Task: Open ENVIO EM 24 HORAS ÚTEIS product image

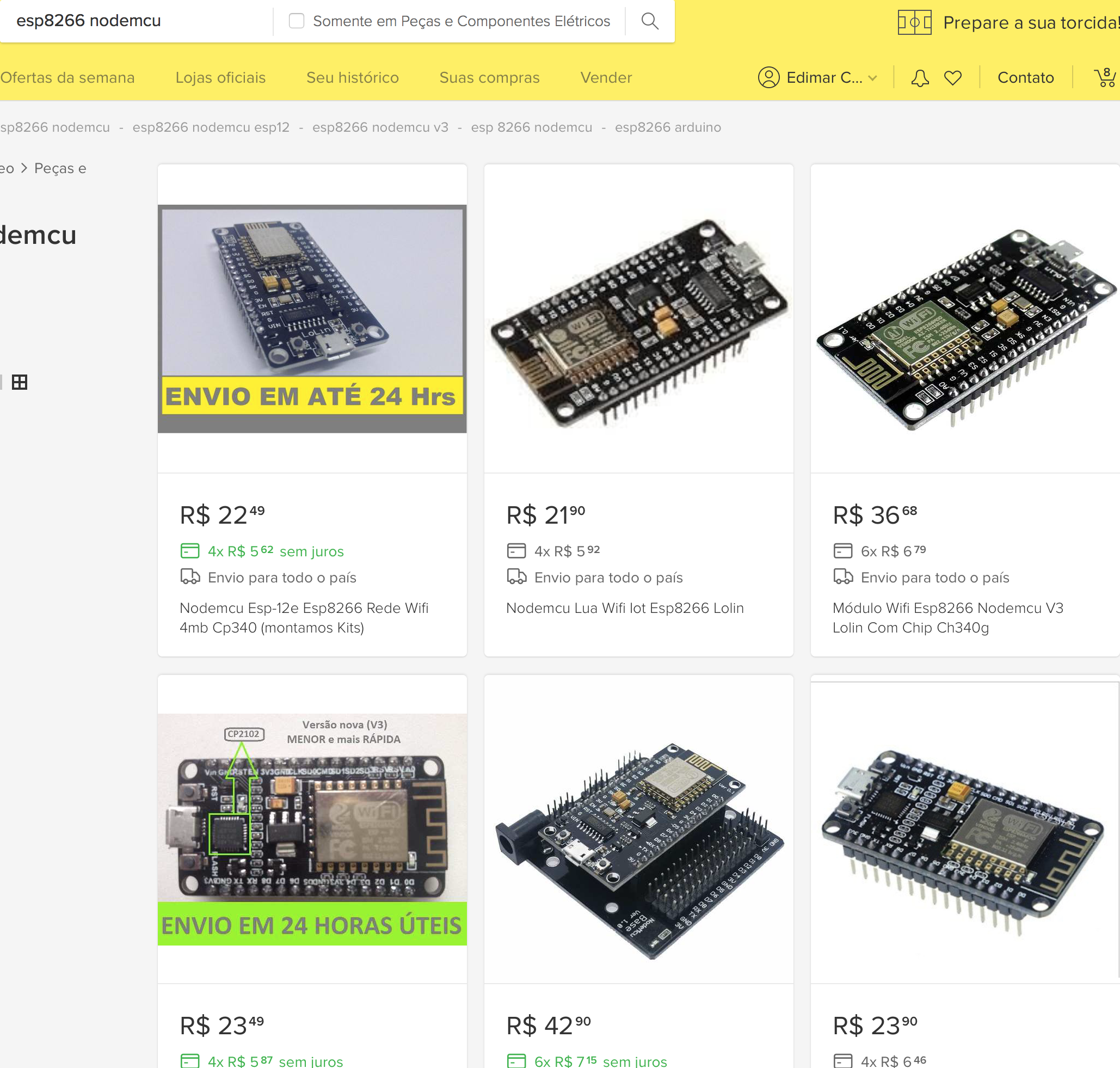Action: [312, 830]
